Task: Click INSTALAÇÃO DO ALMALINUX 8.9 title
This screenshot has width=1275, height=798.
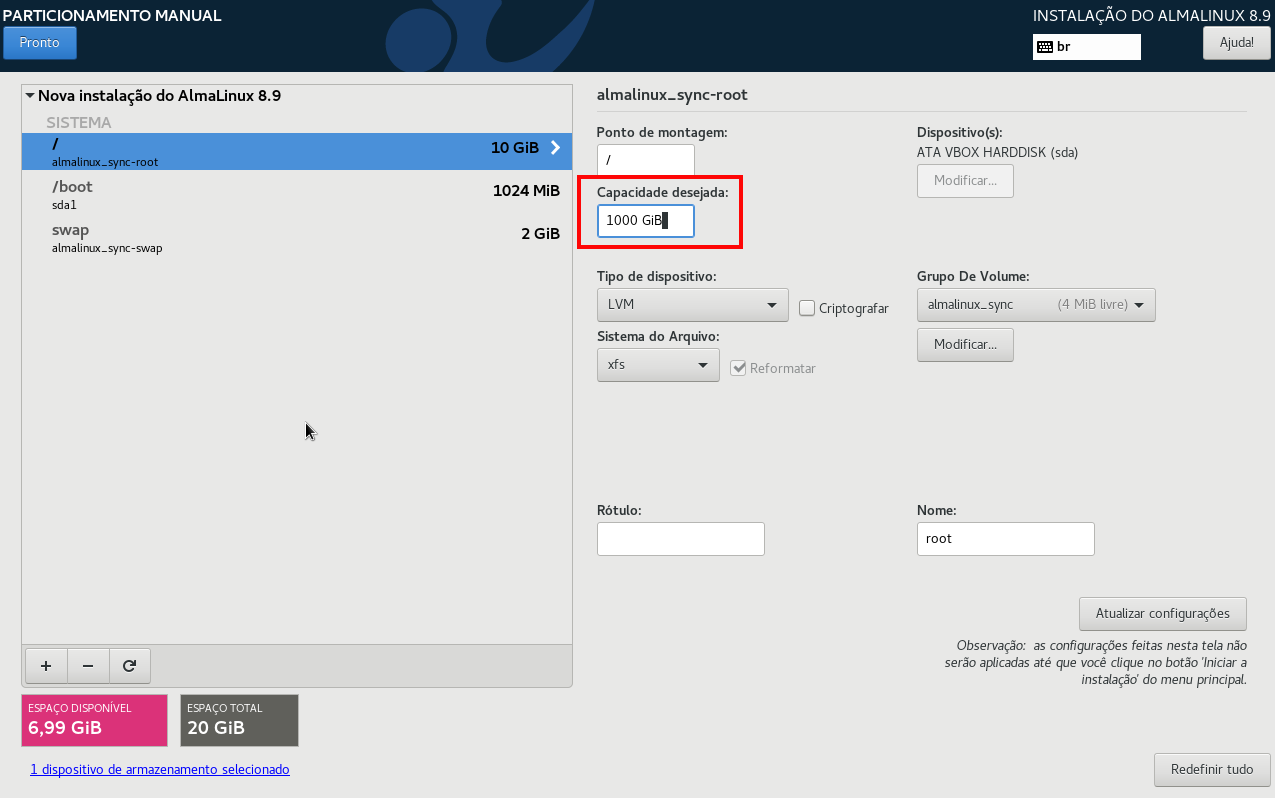Action: [x=1151, y=15]
